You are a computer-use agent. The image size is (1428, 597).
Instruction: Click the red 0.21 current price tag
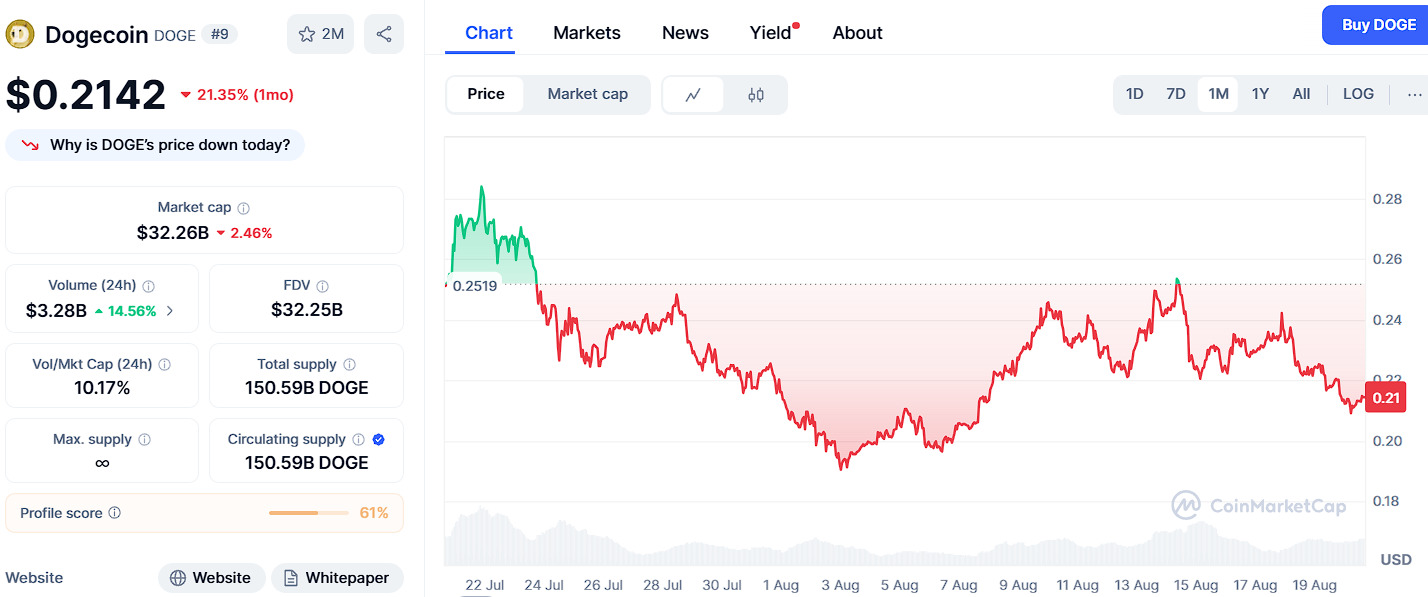[x=1386, y=398]
